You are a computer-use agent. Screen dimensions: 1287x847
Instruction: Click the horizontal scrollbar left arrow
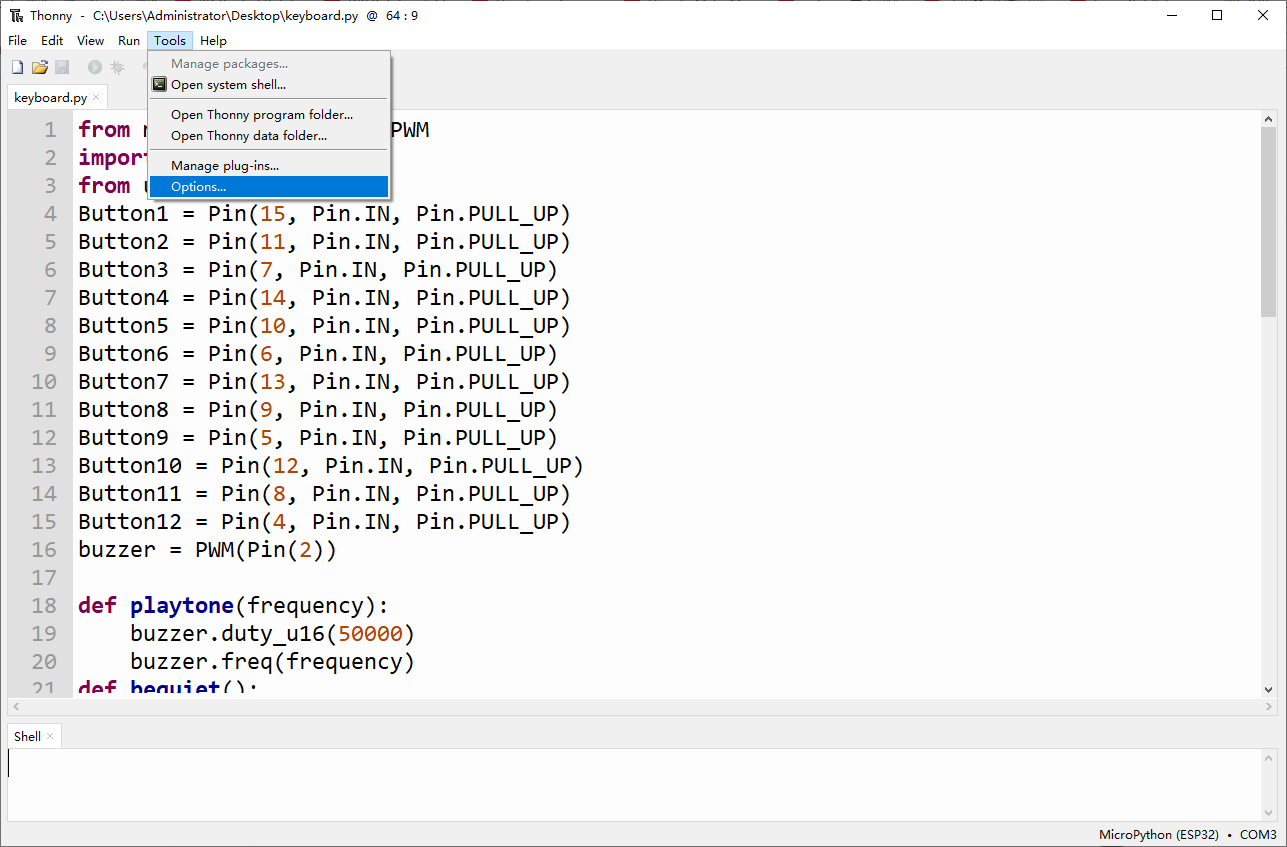tap(15, 707)
